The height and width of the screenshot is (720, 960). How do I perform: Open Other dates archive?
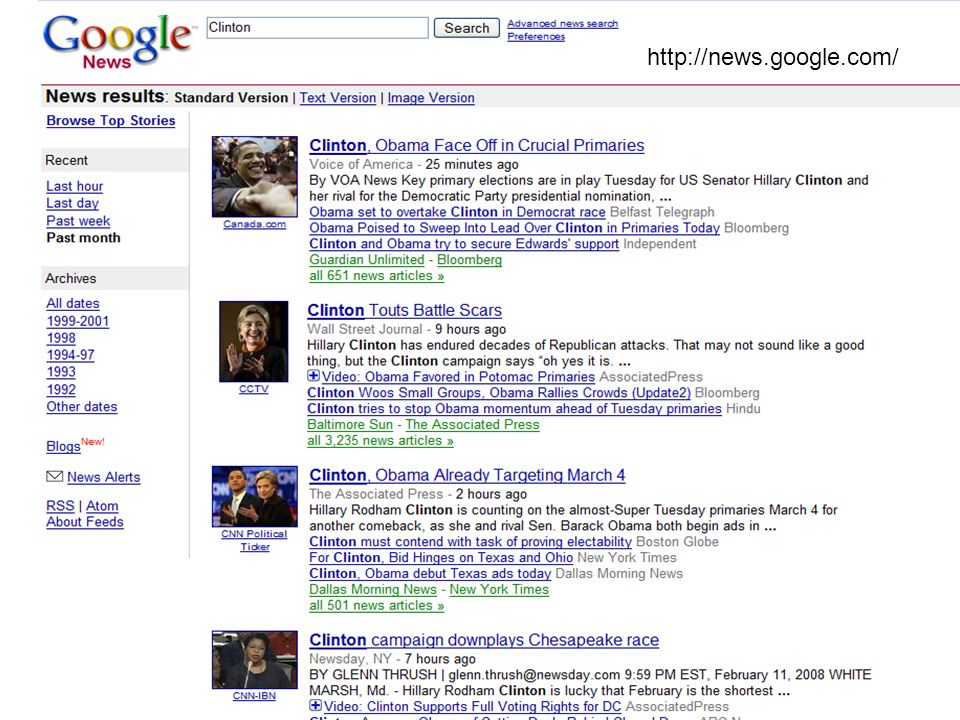[82, 407]
